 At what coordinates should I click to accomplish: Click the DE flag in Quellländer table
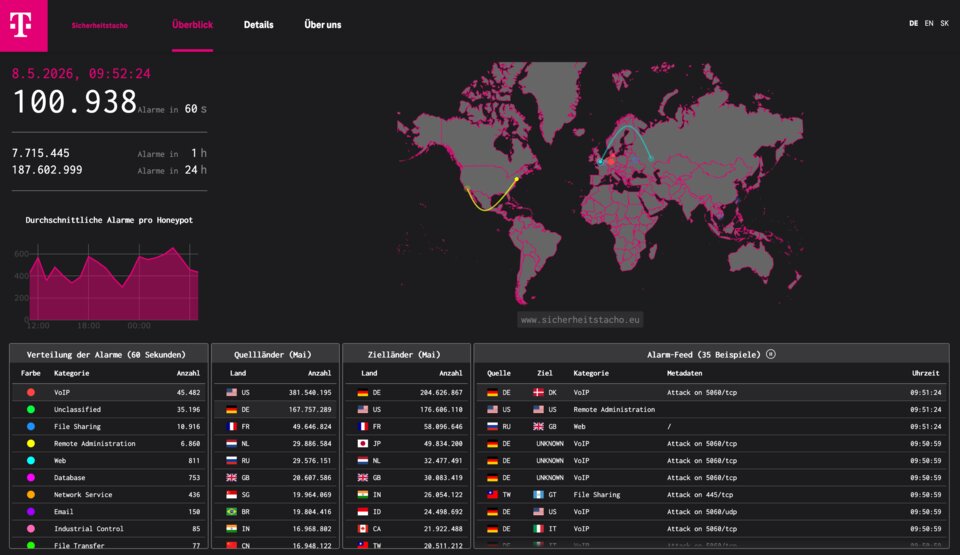[231, 409]
